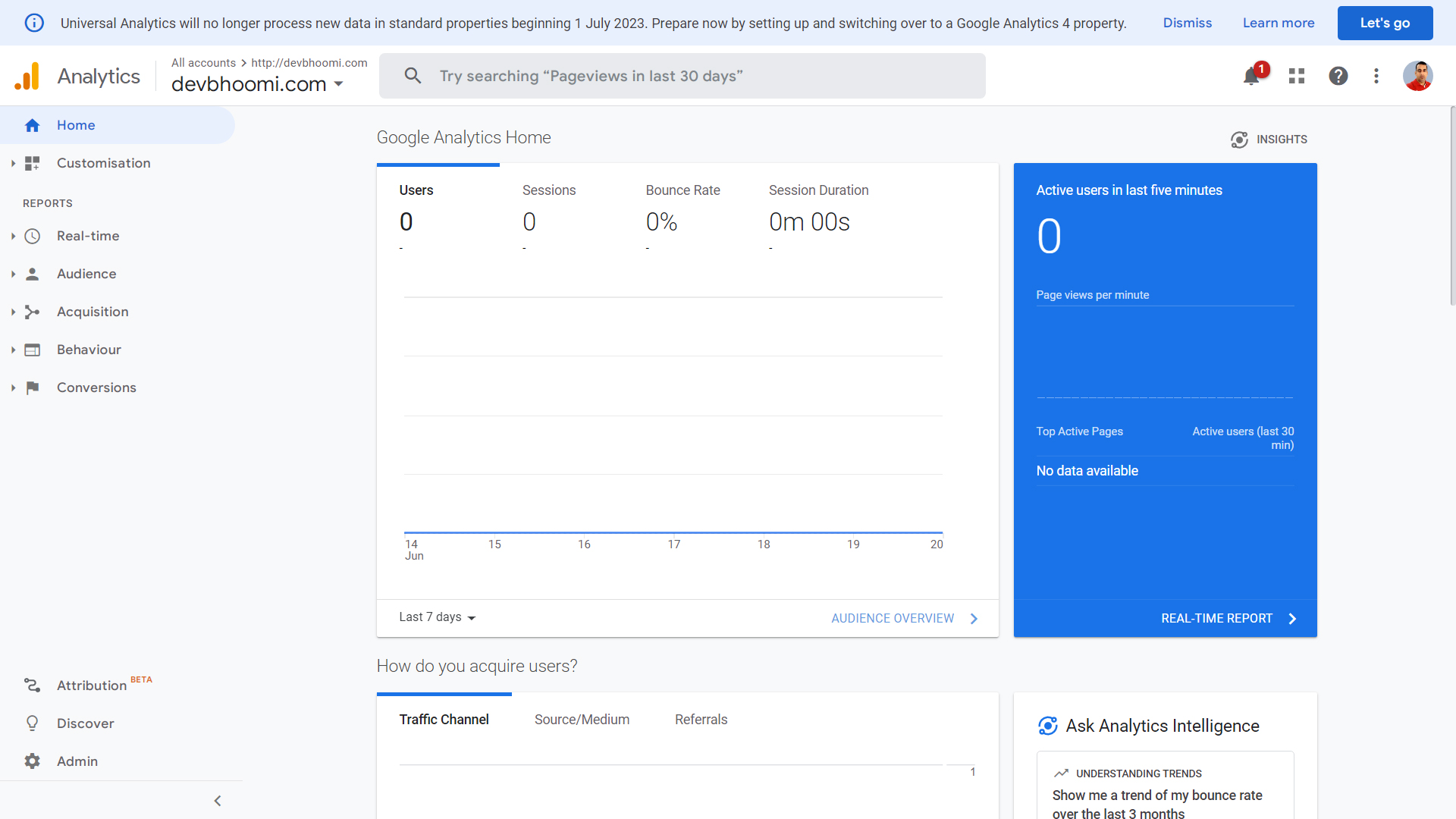Click the Let's go button

click(1385, 23)
